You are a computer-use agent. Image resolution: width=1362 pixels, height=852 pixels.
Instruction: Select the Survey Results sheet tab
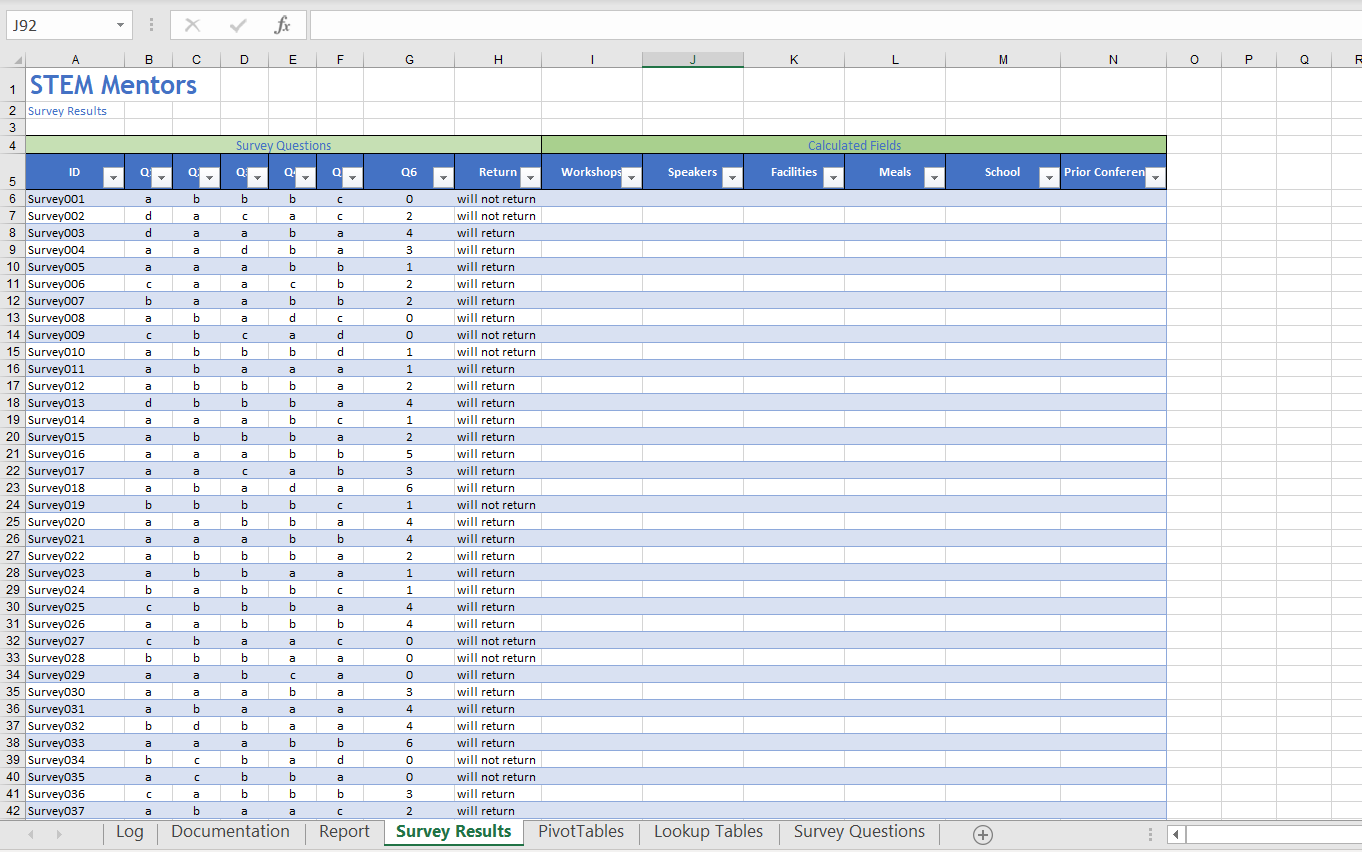(x=454, y=832)
